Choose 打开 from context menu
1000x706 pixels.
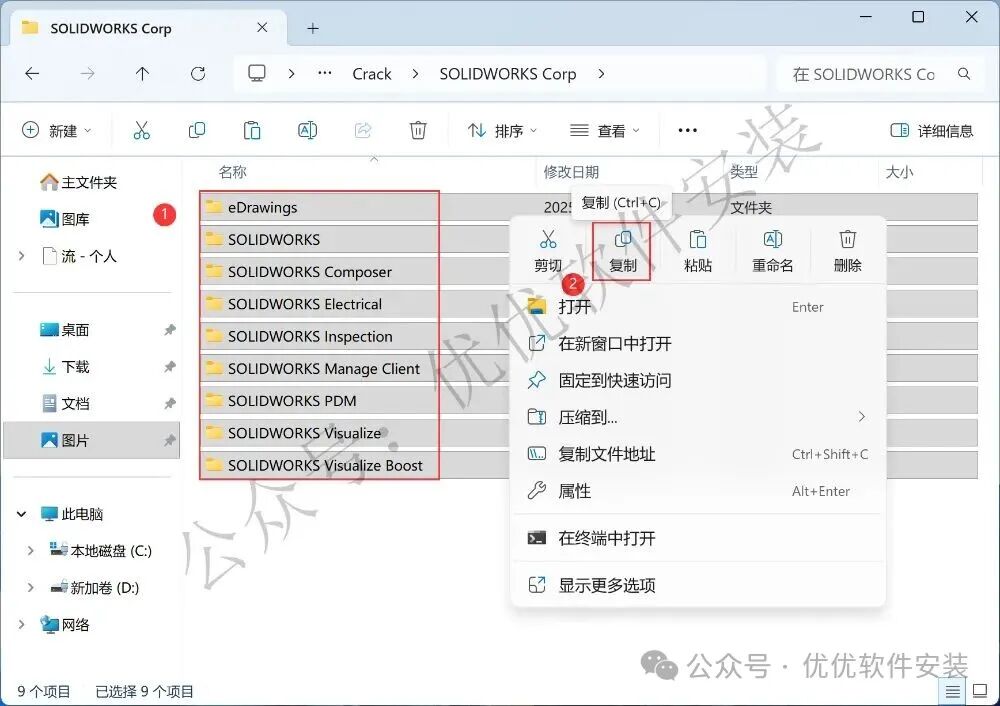(x=698, y=307)
